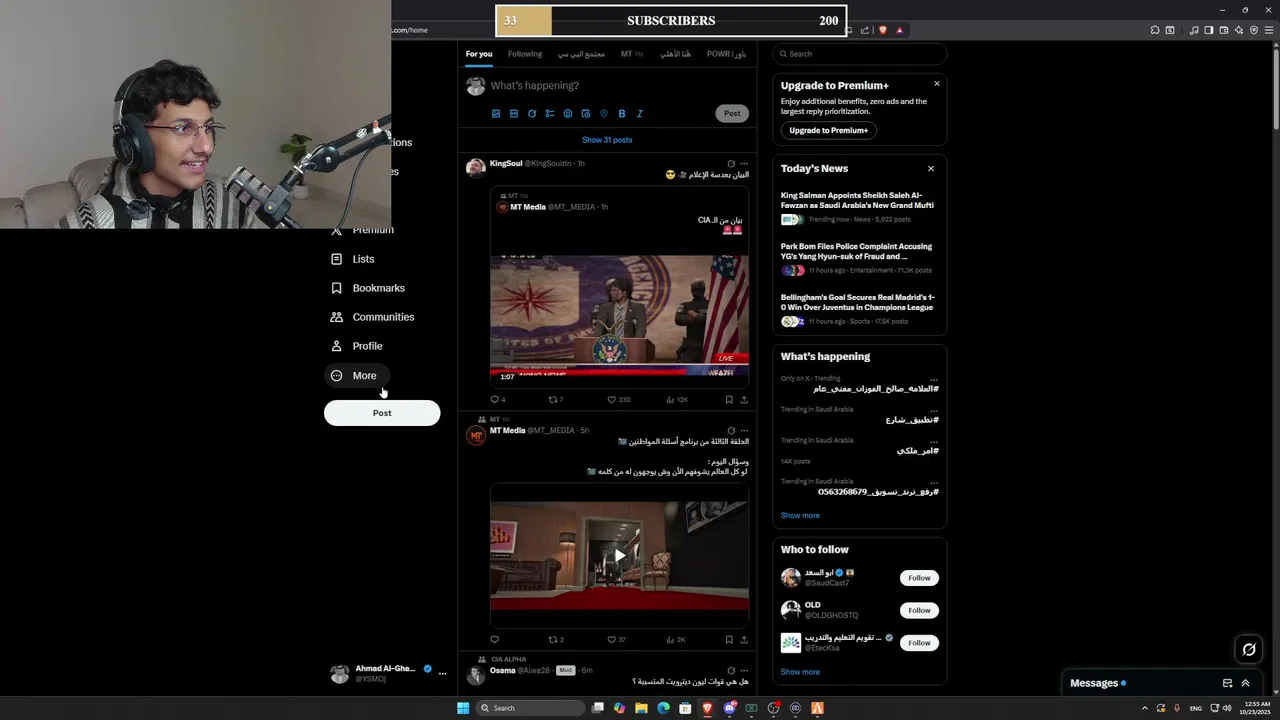Open options for first trending hashtag

934,379
